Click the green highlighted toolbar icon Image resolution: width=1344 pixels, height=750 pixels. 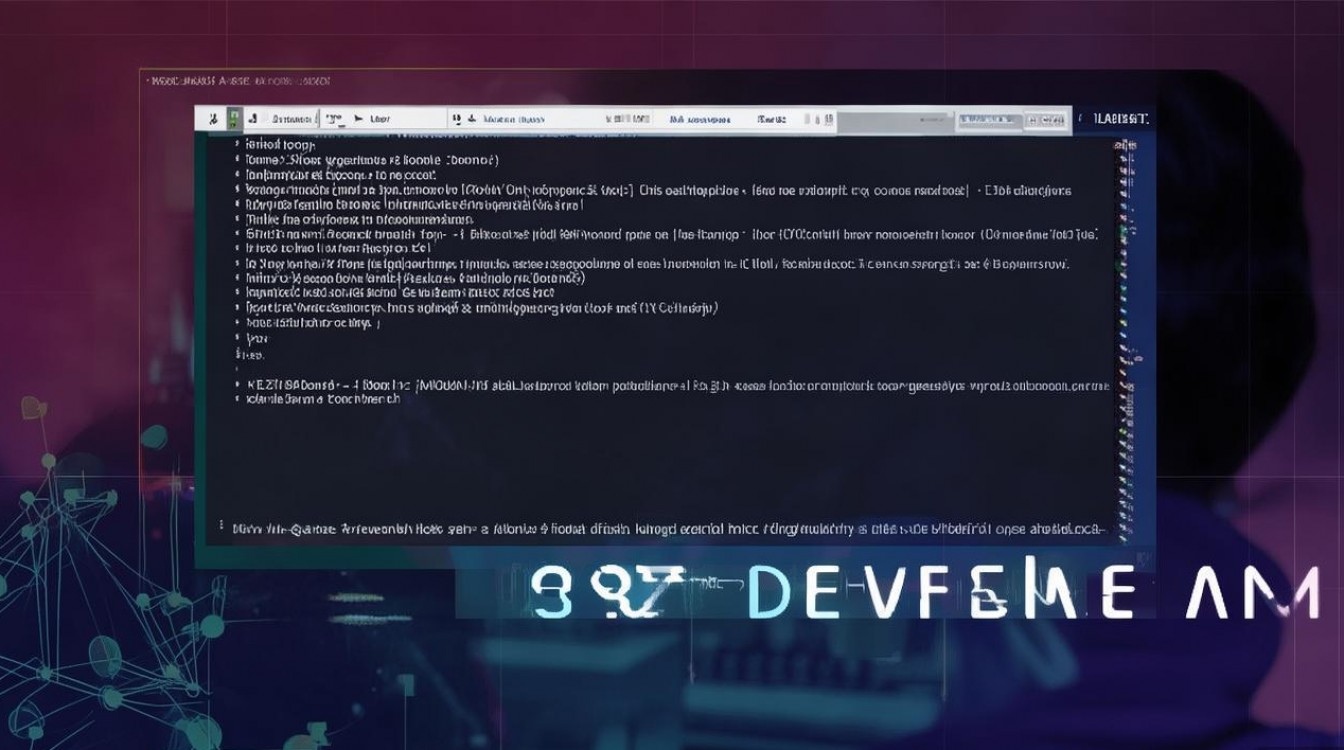pos(233,119)
